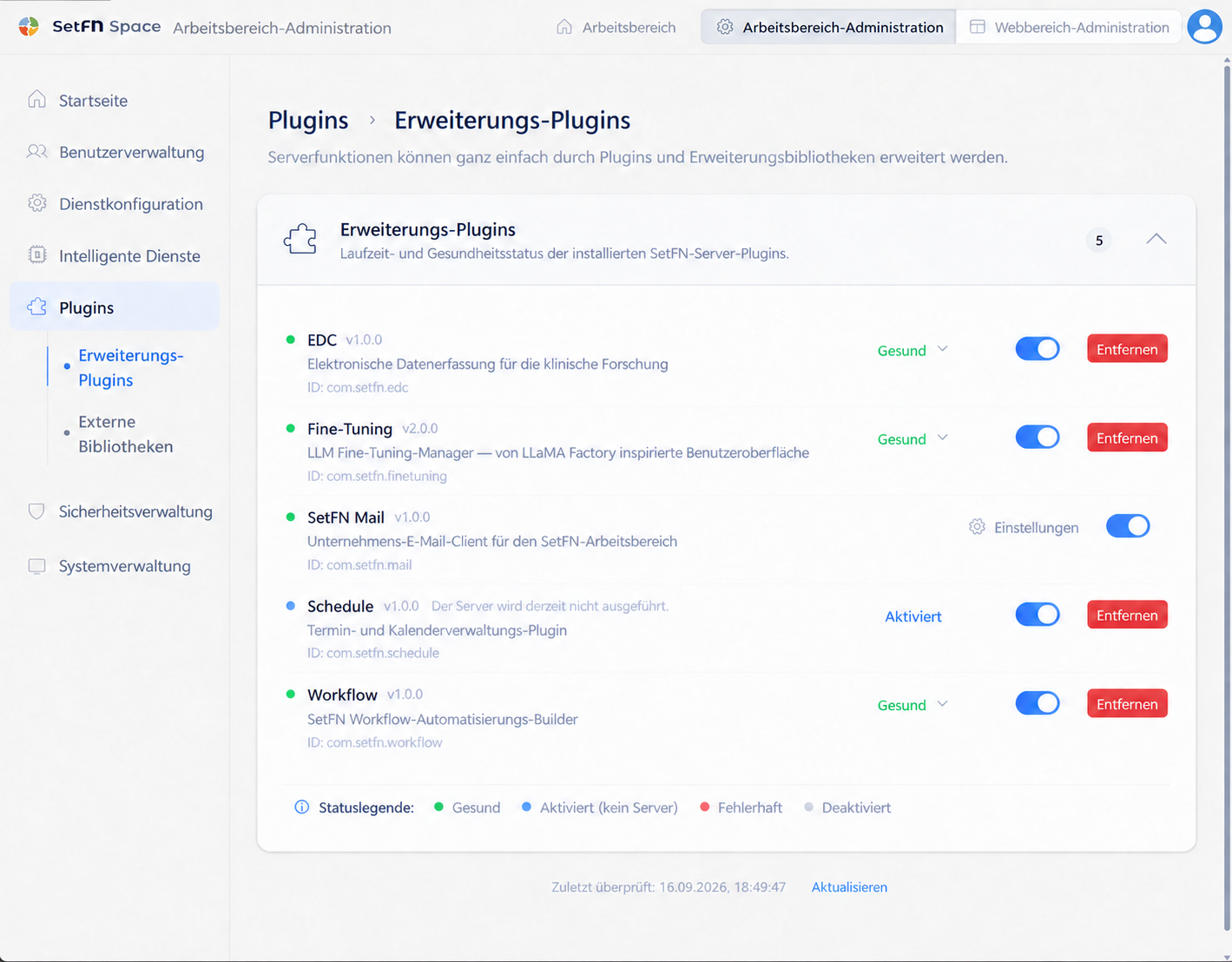Disable the EDC plugin toggle
The image size is (1232, 962).
click(1038, 349)
